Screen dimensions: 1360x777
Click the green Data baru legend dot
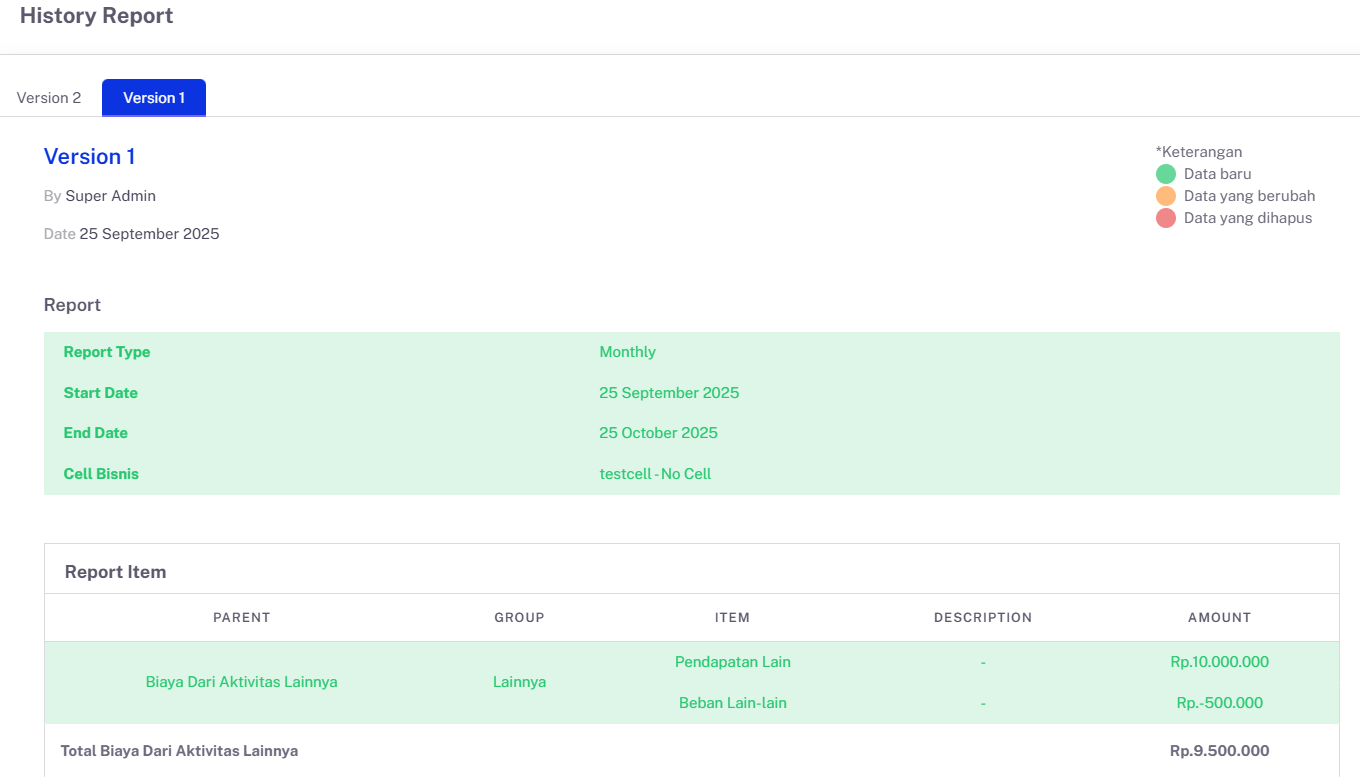click(1166, 174)
